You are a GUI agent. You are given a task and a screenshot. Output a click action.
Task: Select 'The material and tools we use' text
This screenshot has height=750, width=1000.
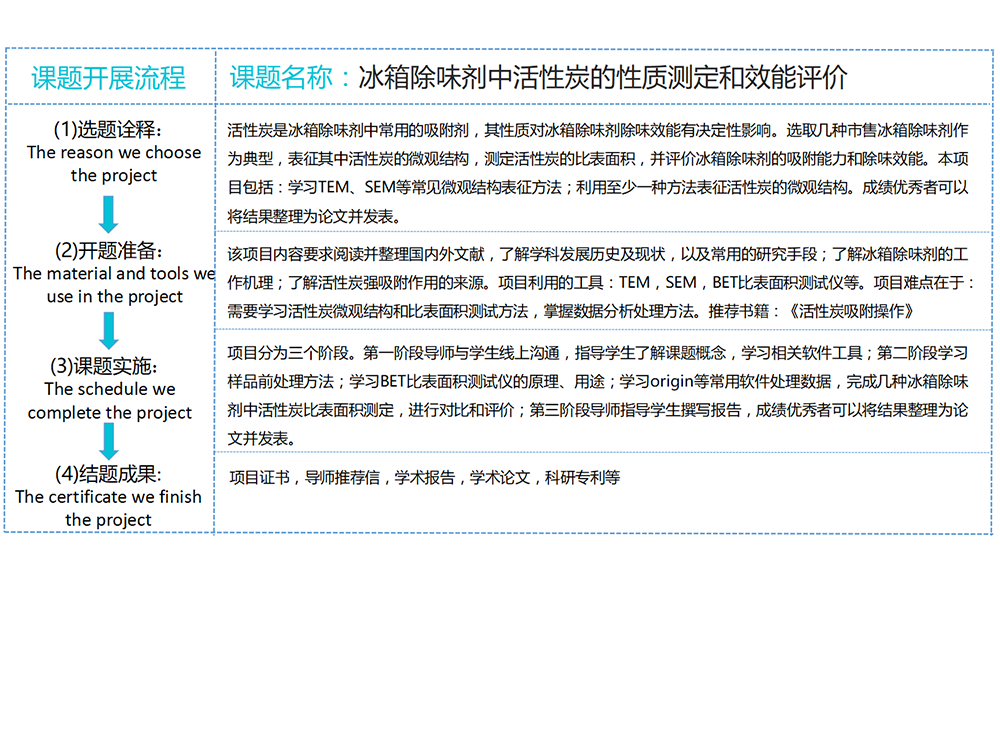(x=113, y=285)
